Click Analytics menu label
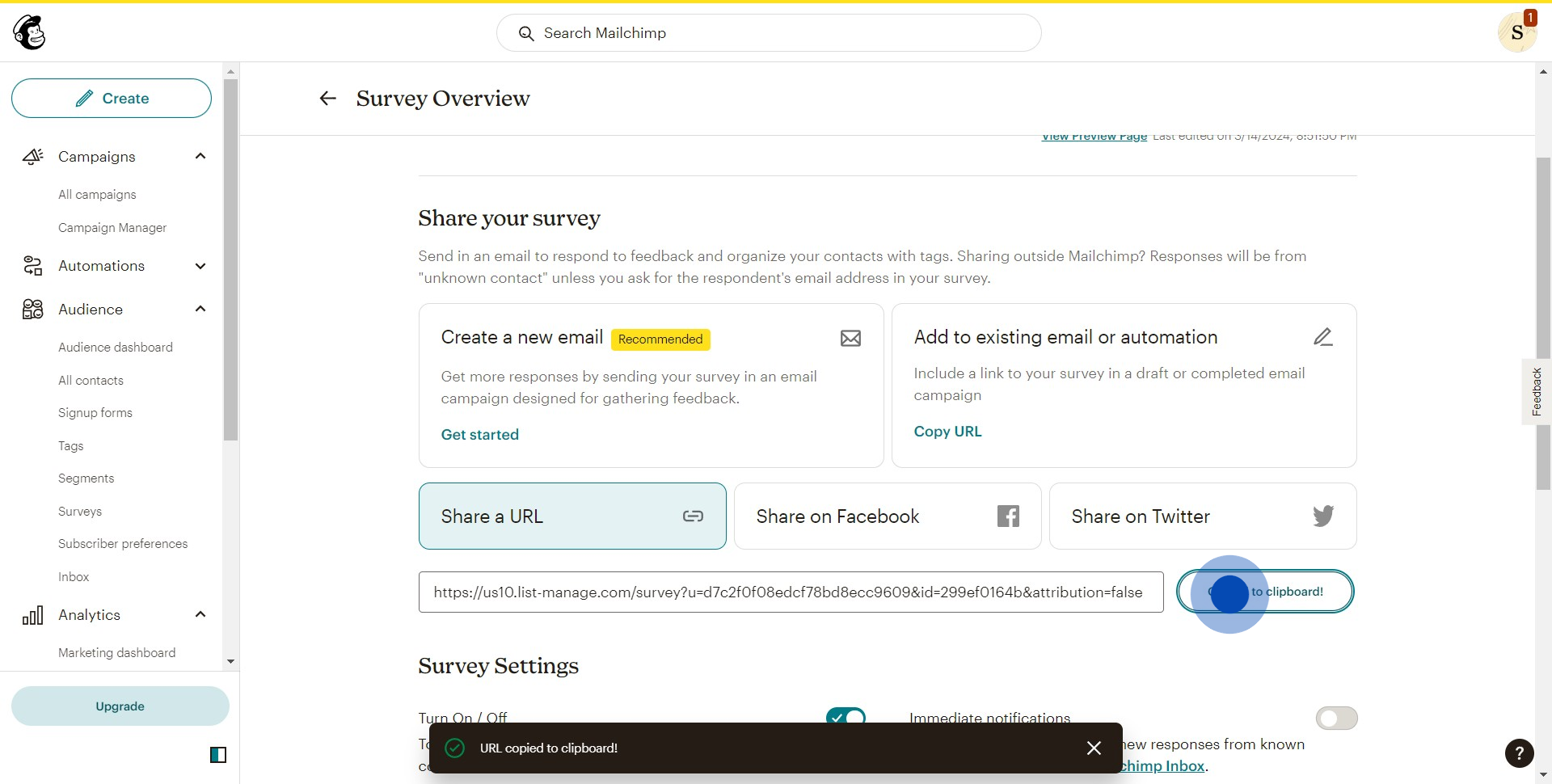 tap(89, 615)
